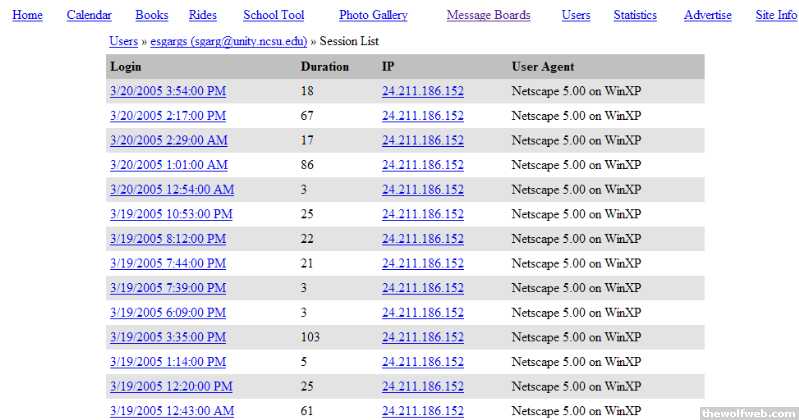Select the 3/20/2005 12:54:00 AM login
The height and width of the screenshot is (420, 799).
coord(172,189)
